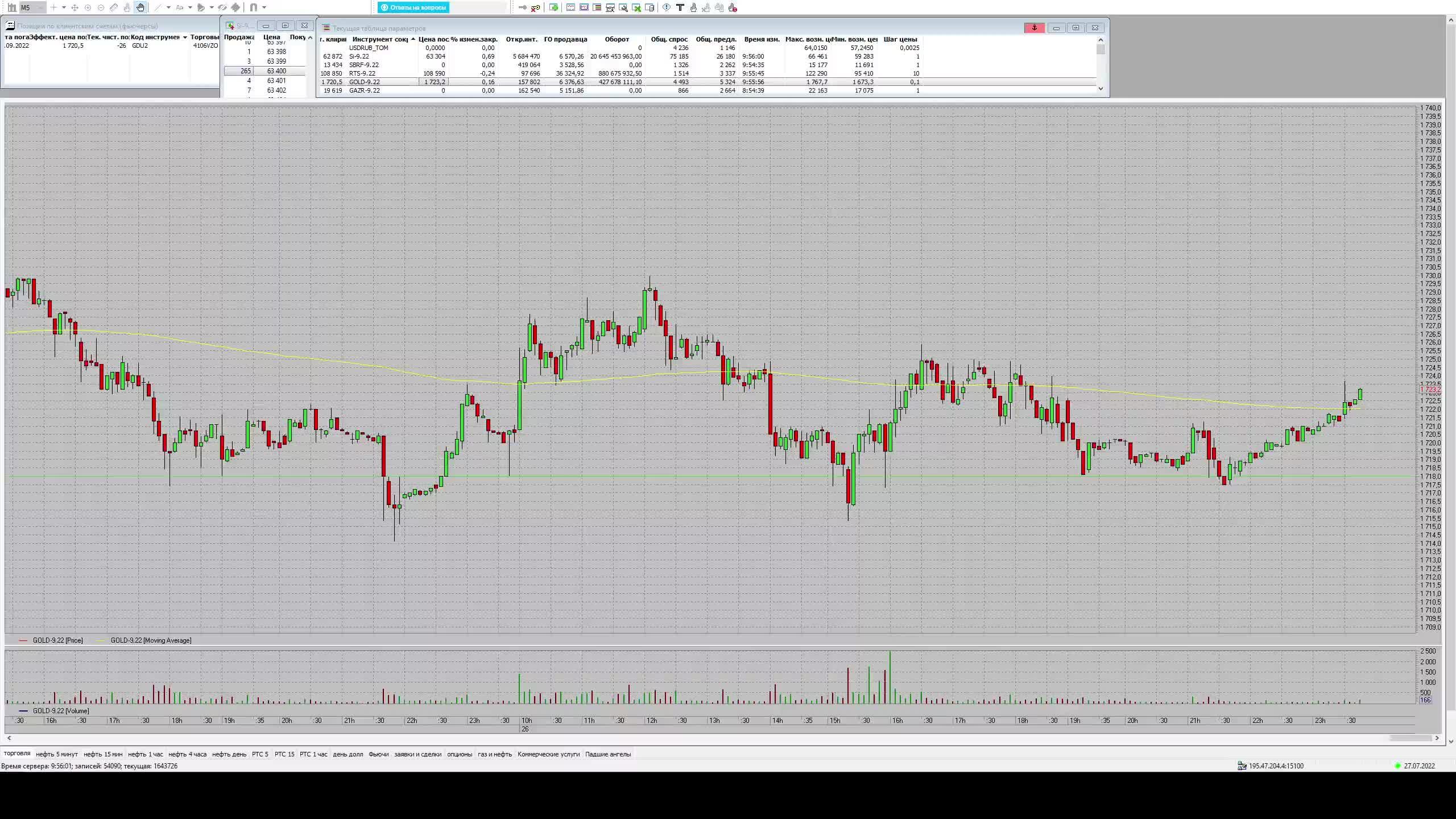The height and width of the screenshot is (819, 1456).
Task: Toggle the hand pan tool
Action: [x=140, y=7]
